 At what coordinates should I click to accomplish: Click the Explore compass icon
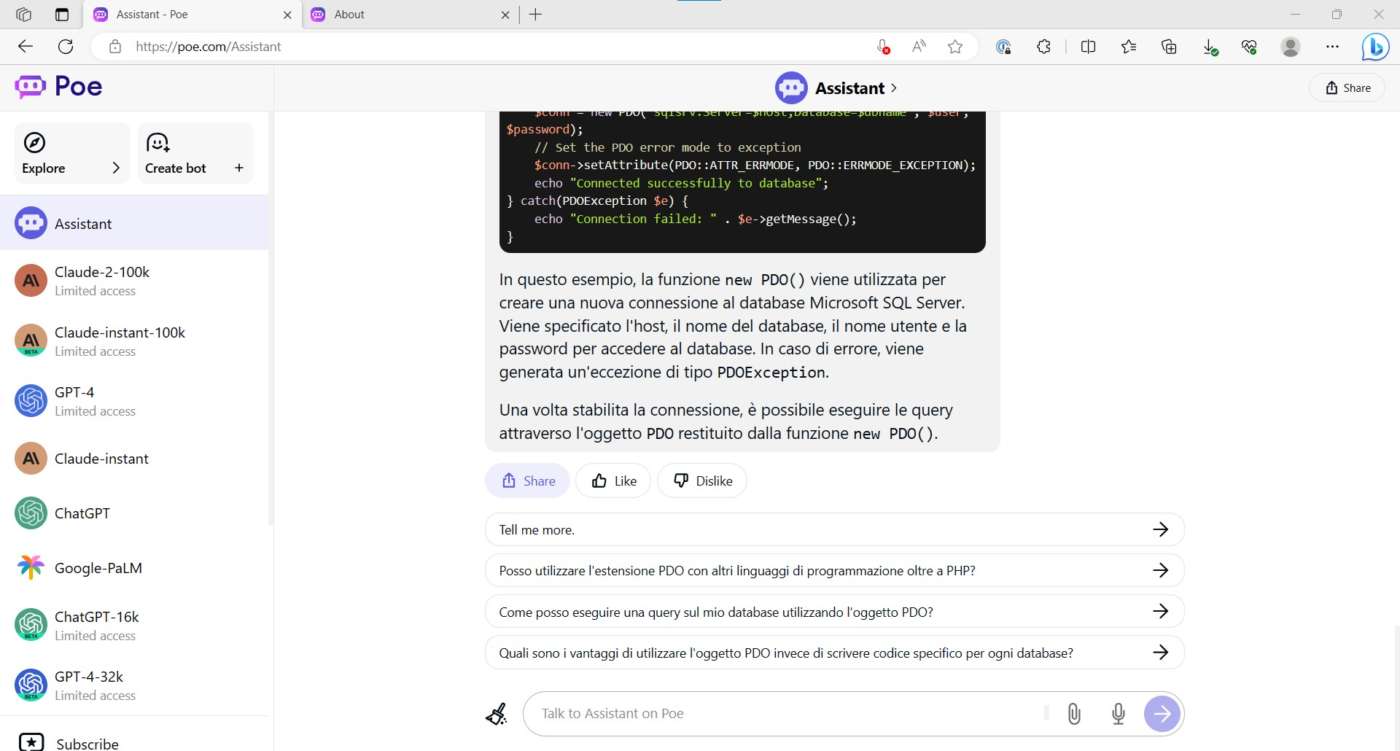[34, 142]
